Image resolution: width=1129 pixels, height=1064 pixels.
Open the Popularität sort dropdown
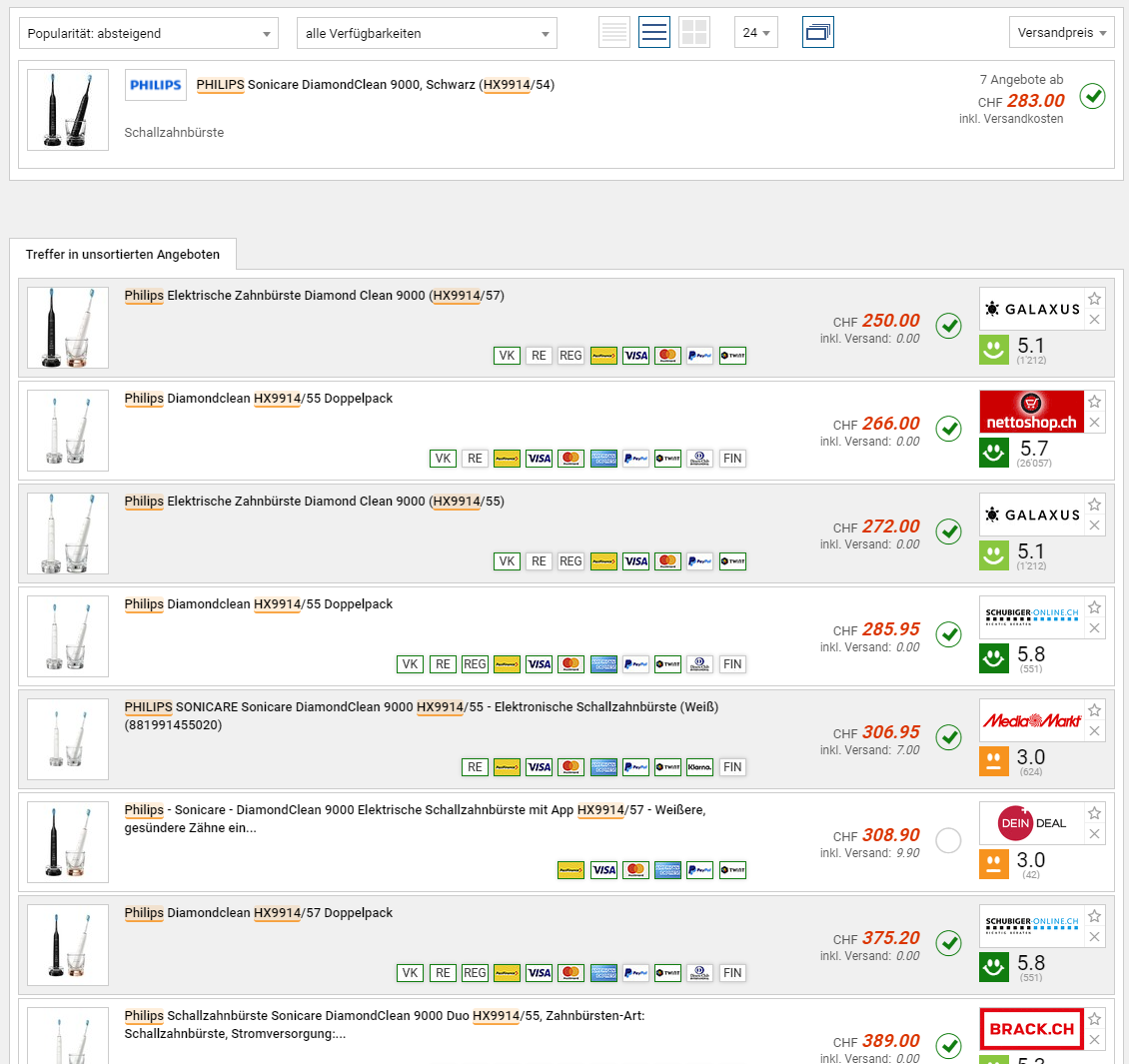pos(149,33)
